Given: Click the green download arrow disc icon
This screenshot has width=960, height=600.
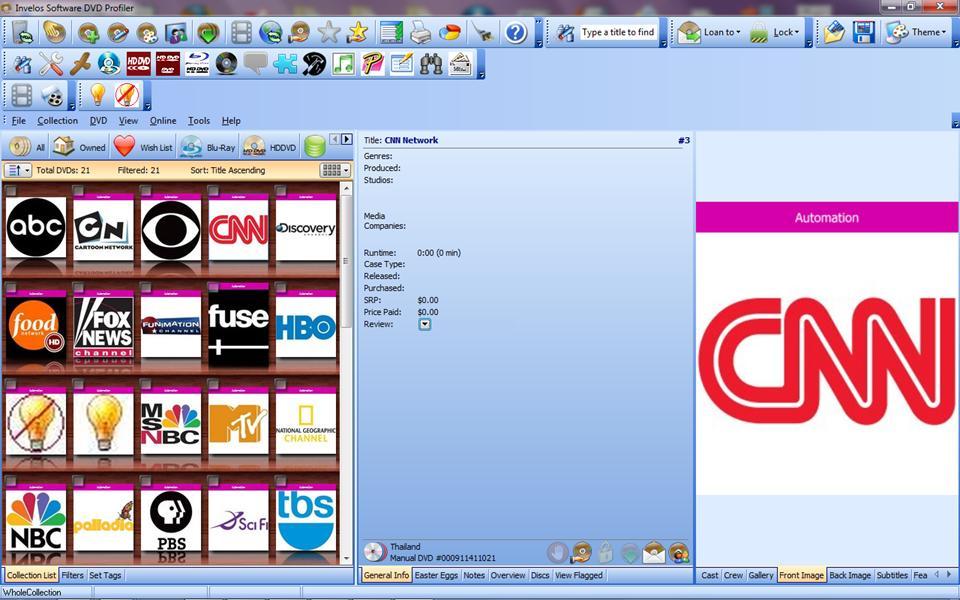Looking at the screenshot, I should pyautogui.click(x=208, y=32).
